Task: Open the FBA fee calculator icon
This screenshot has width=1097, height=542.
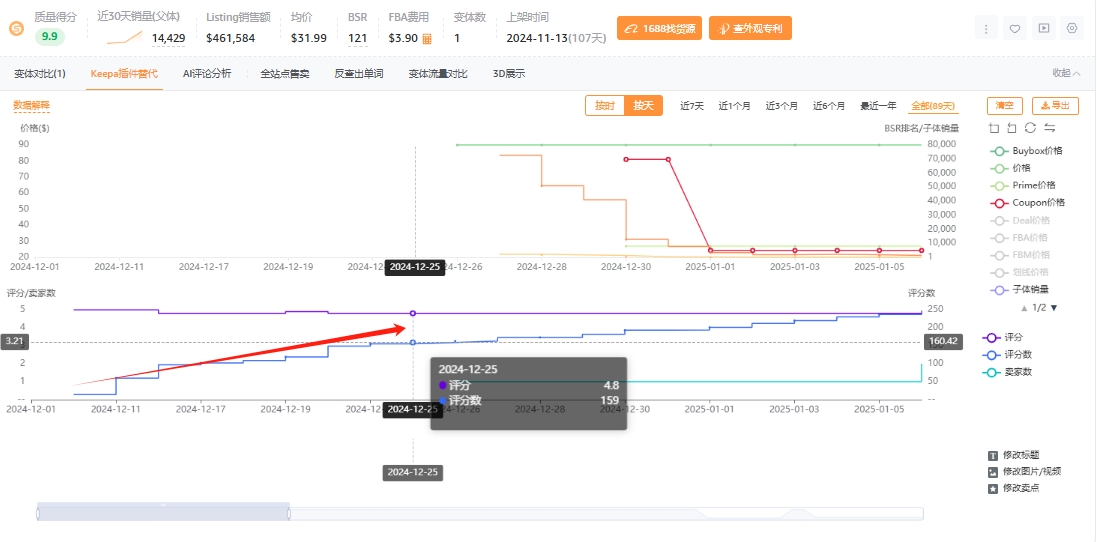Action: (x=427, y=38)
